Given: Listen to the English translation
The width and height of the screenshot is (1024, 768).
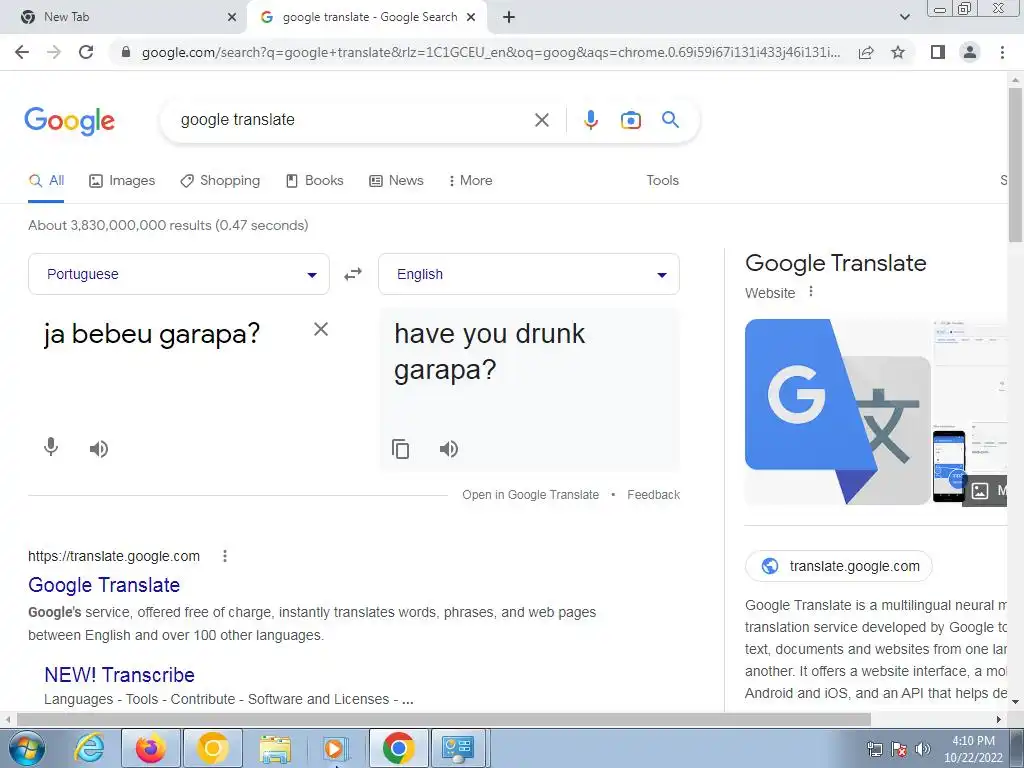Looking at the screenshot, I should click(x=449, y=449).
